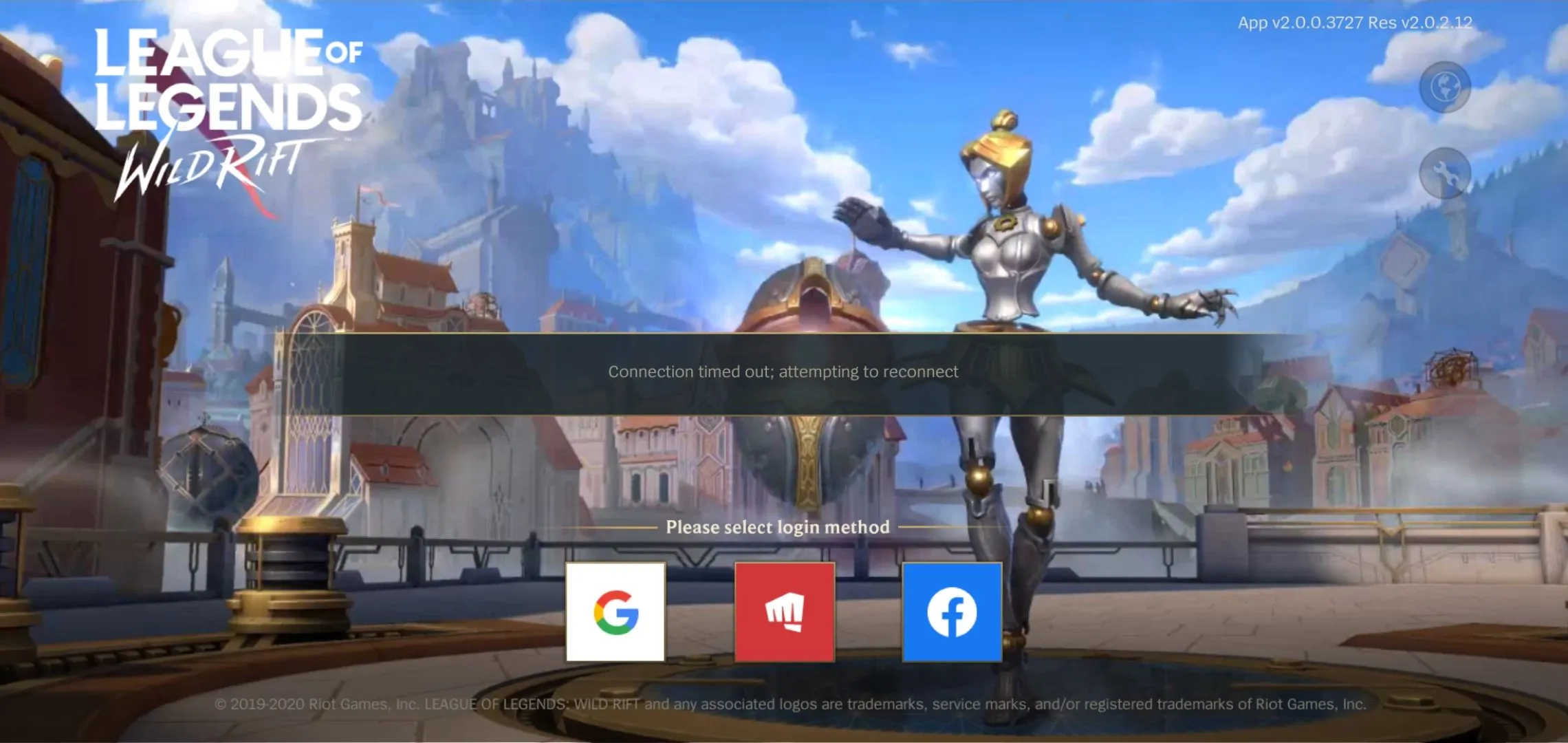Tap the wrench repair tool icon
Viewport: 1568px width, 743px height.
1445,173
